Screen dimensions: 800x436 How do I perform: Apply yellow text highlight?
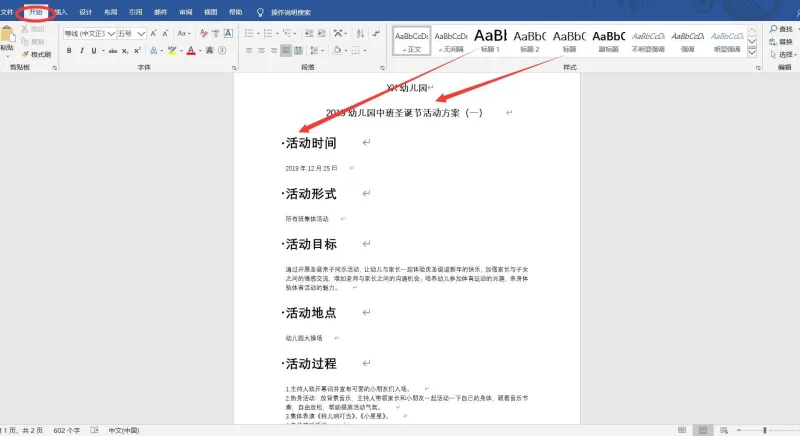tap(172, 50)
